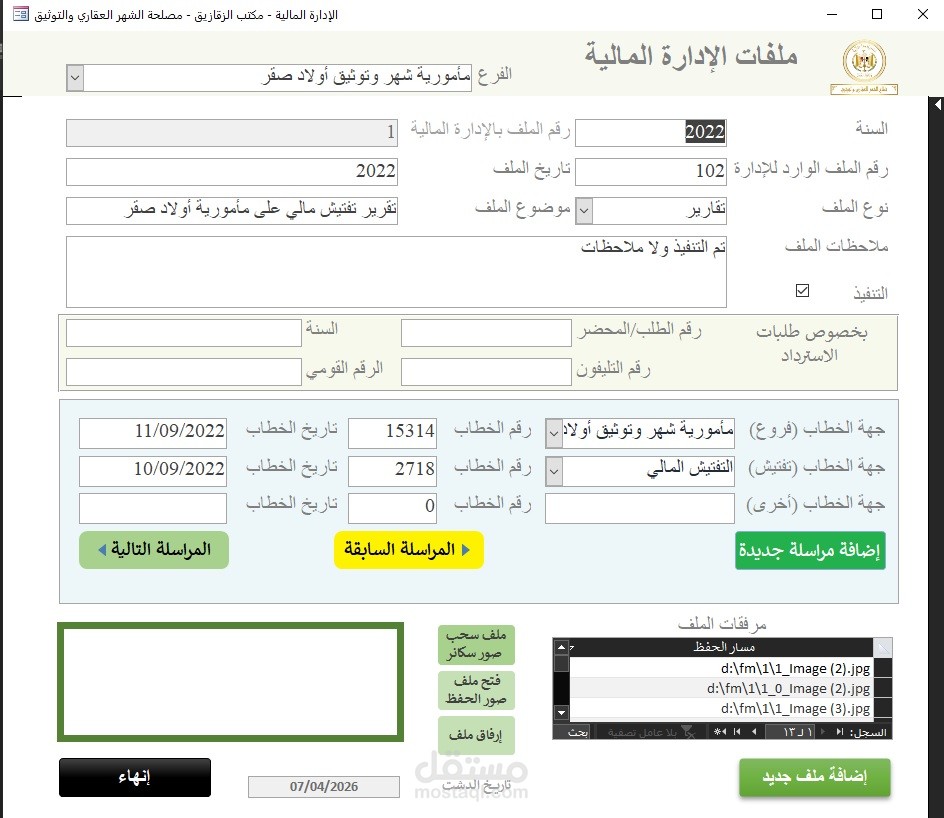This screenshot has width=944, height=818.
Task: Click the ملاحظات الملف notes box
Action: pyautogui.click(x=396, y=271)
